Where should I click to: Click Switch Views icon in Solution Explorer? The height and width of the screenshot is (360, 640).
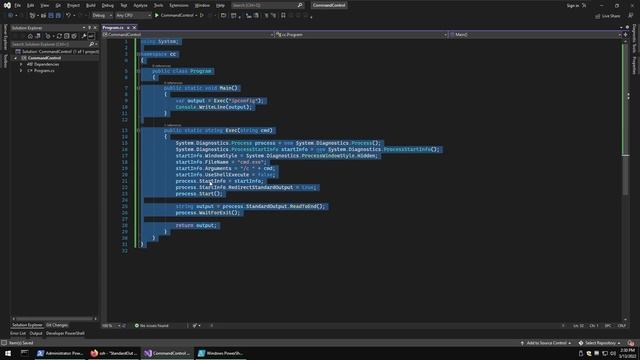tap(38, 36)
